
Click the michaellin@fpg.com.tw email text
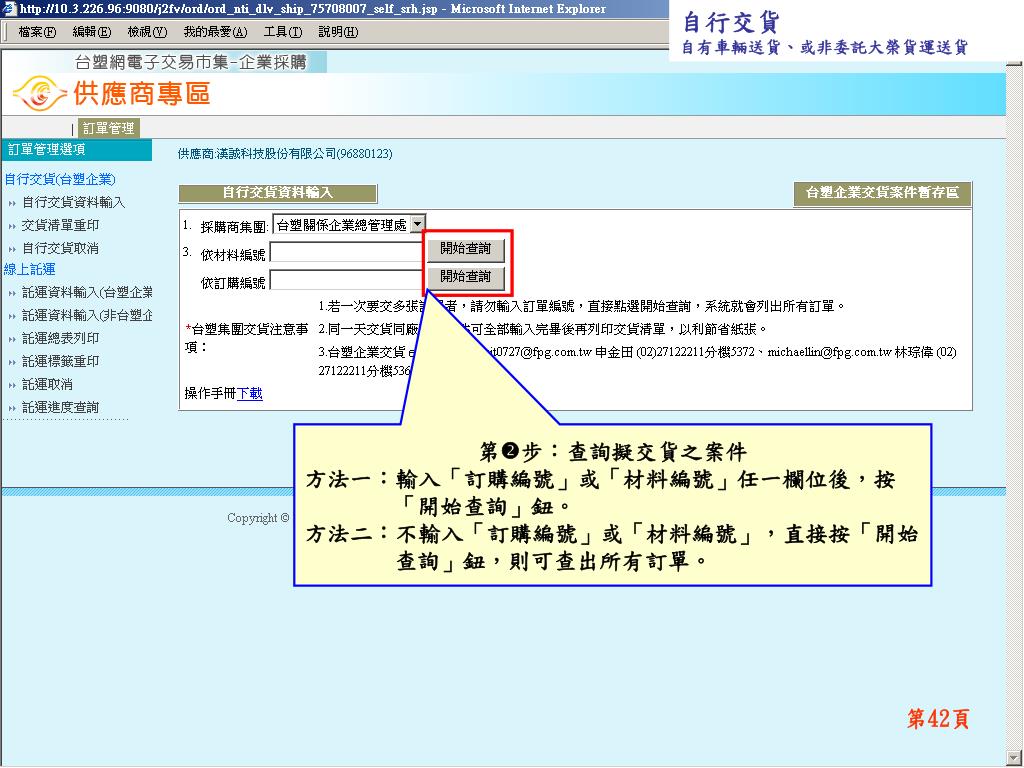point(829,352)
